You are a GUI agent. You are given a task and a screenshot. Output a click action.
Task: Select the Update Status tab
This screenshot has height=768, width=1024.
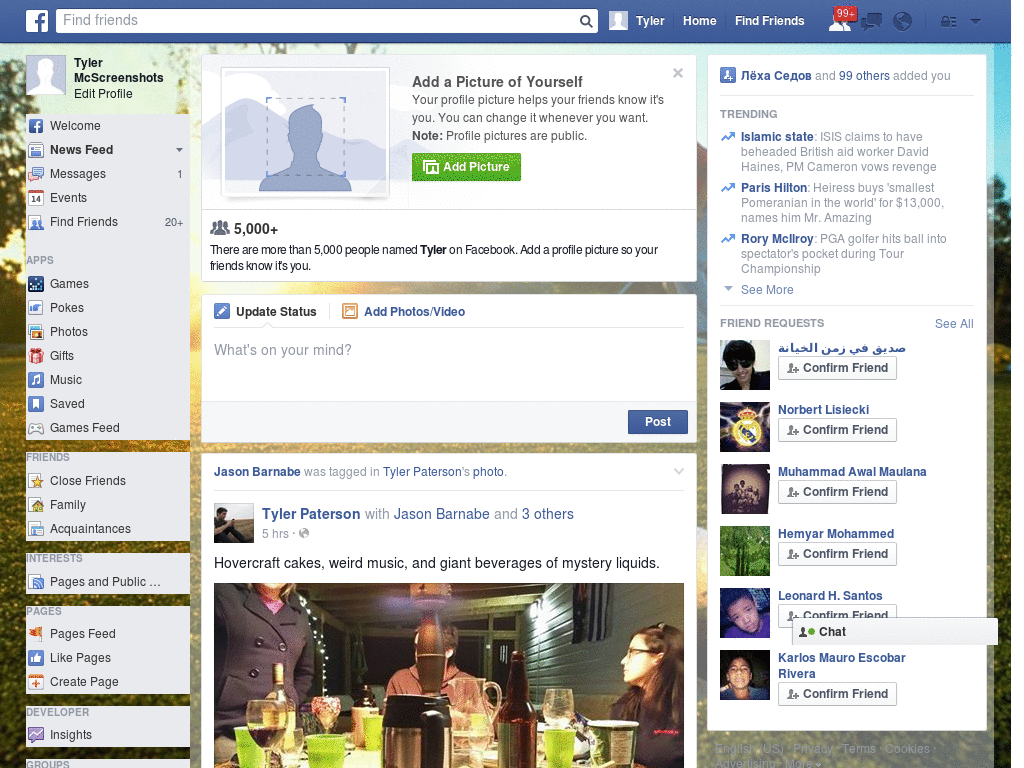point(266,312)
